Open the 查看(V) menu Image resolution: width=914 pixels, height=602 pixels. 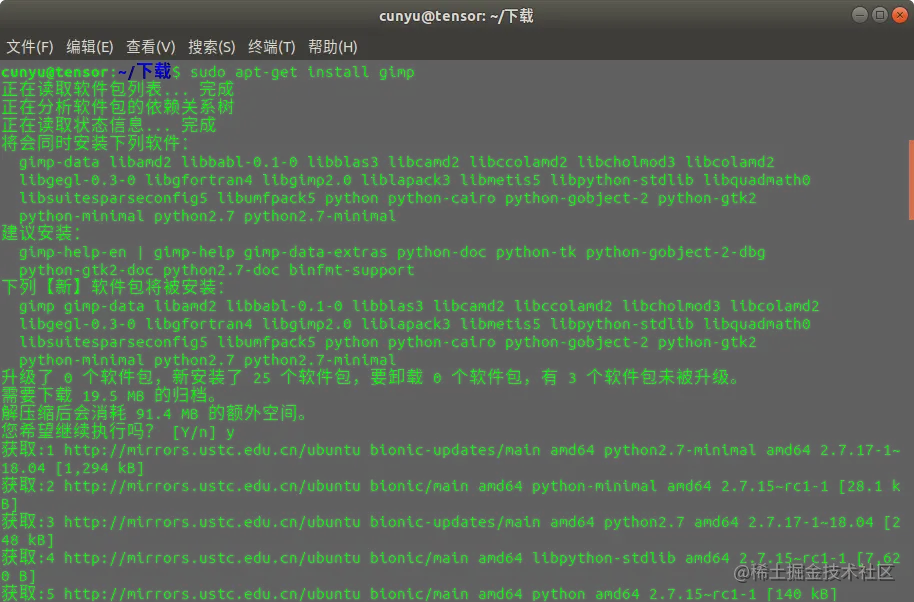[x=150, y=47]
